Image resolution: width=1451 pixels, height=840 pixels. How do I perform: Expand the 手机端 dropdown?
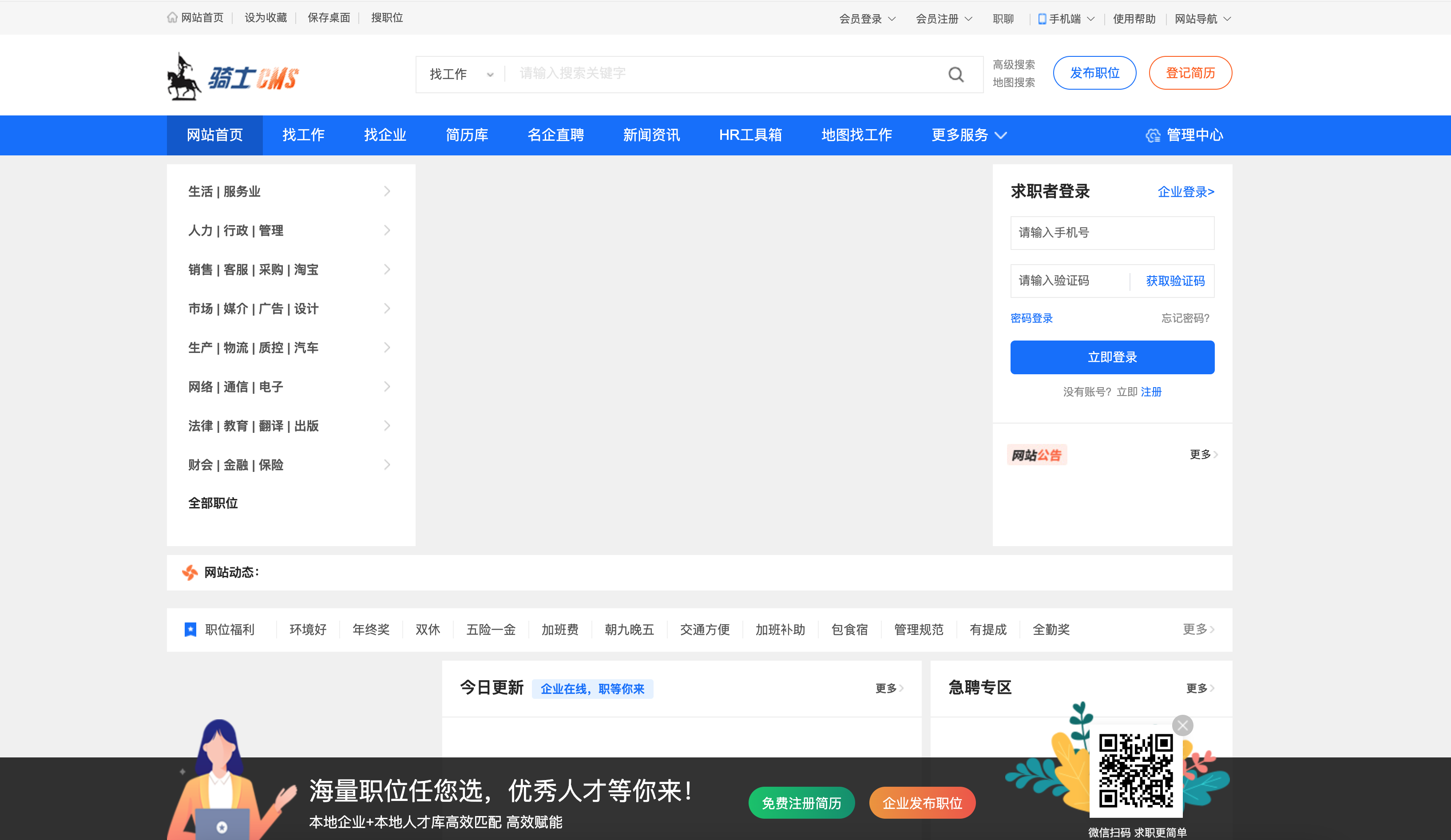(1066, 19)
